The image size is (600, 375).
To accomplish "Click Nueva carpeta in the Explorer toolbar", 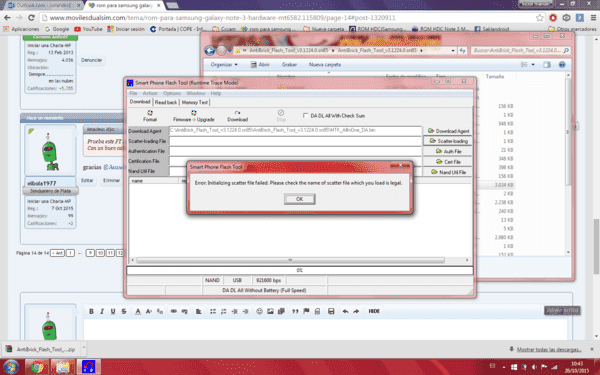I will [325, 65].
